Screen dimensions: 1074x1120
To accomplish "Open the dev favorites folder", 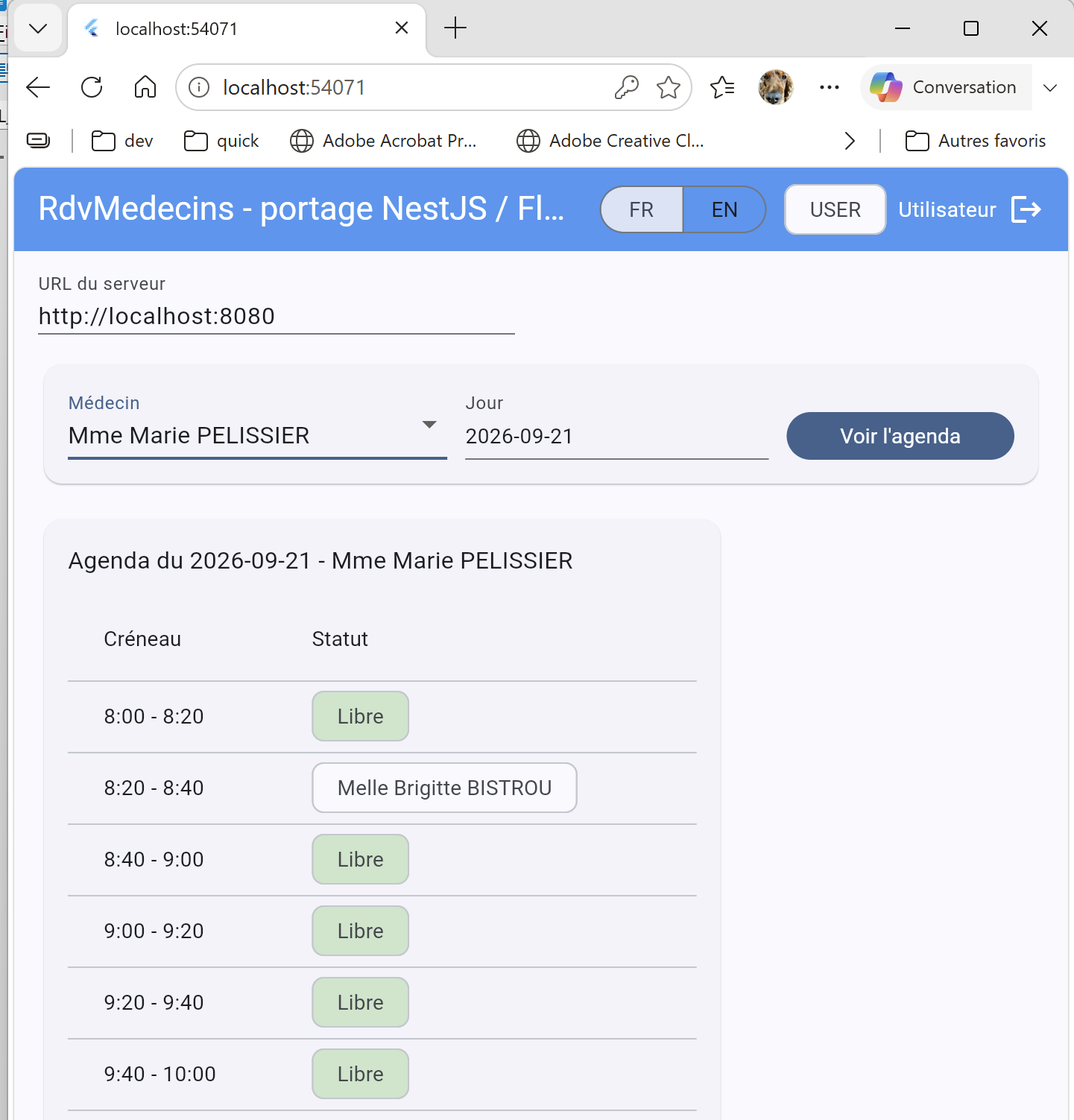I will 122,141.
